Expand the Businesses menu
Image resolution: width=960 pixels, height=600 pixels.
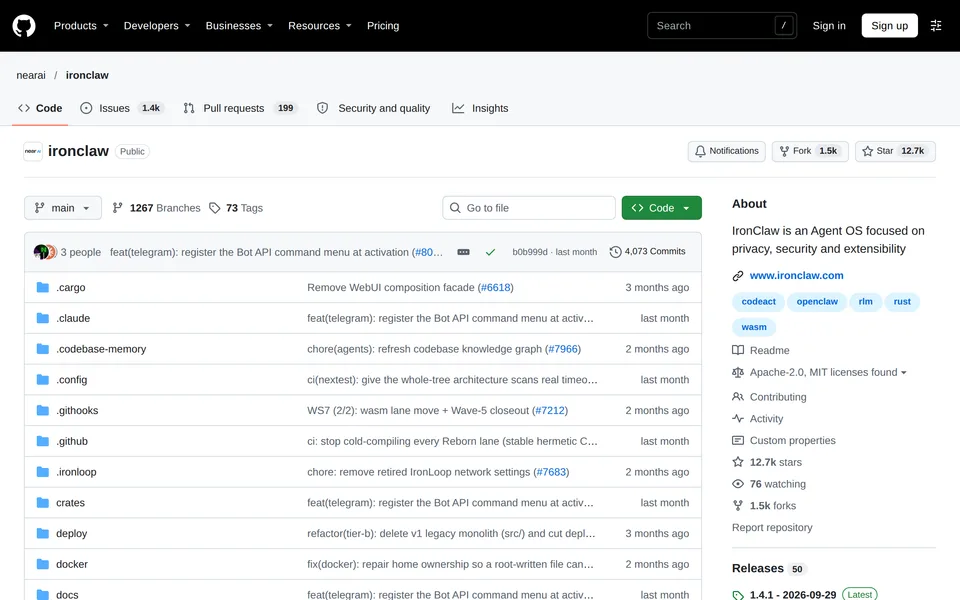(x=239, y=26)
